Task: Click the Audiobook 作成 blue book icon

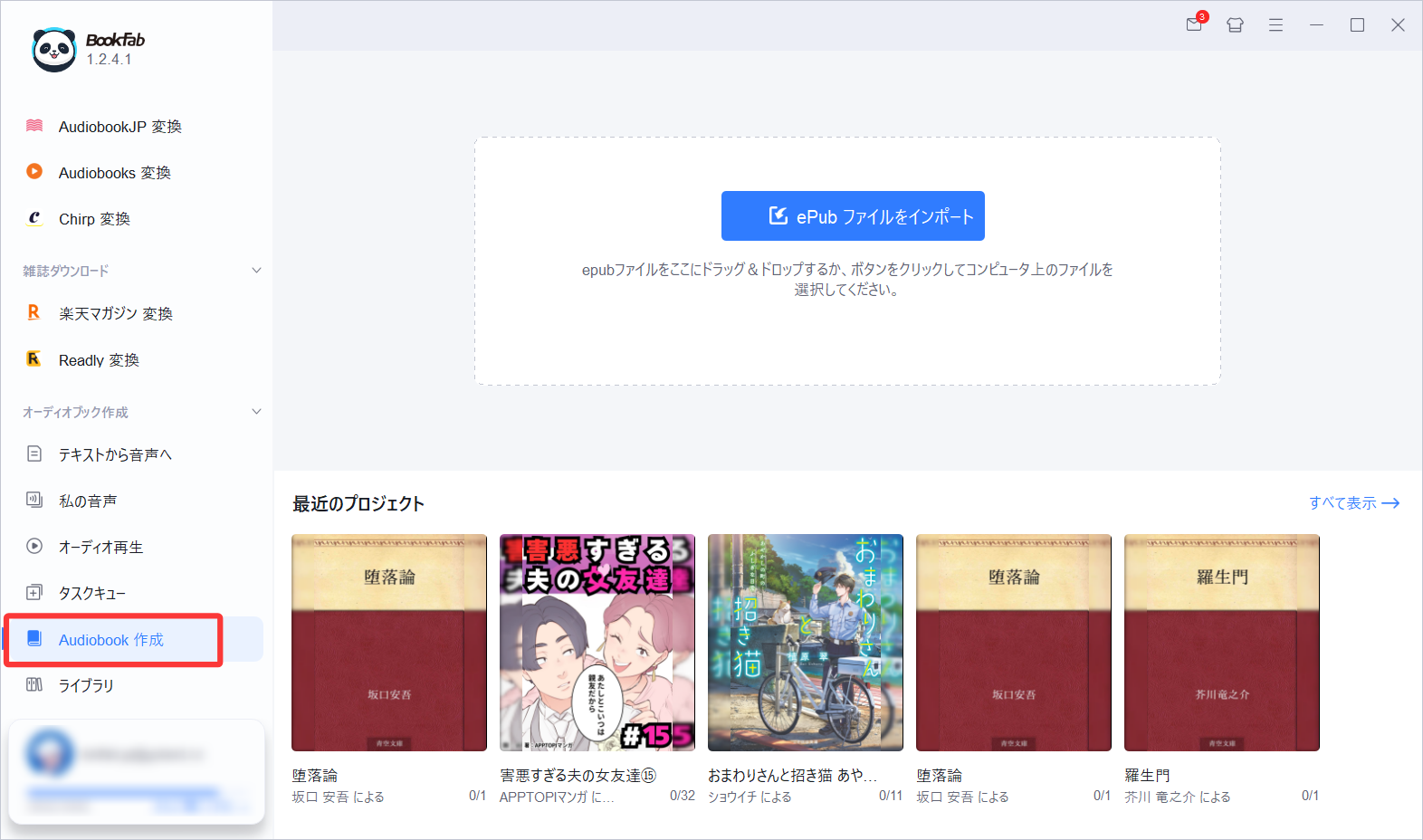Action: click(34, 638)
